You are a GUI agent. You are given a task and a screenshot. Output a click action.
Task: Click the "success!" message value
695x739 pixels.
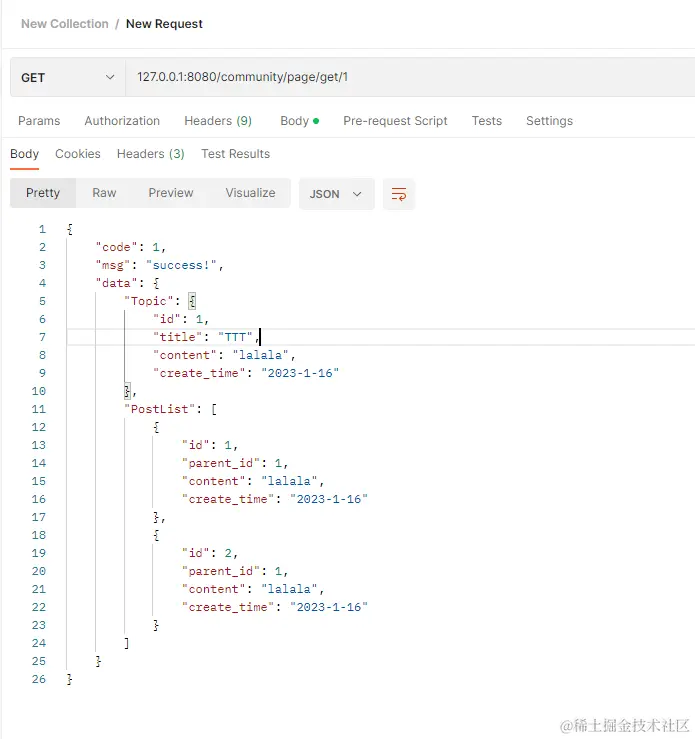(x=181, y=265)
